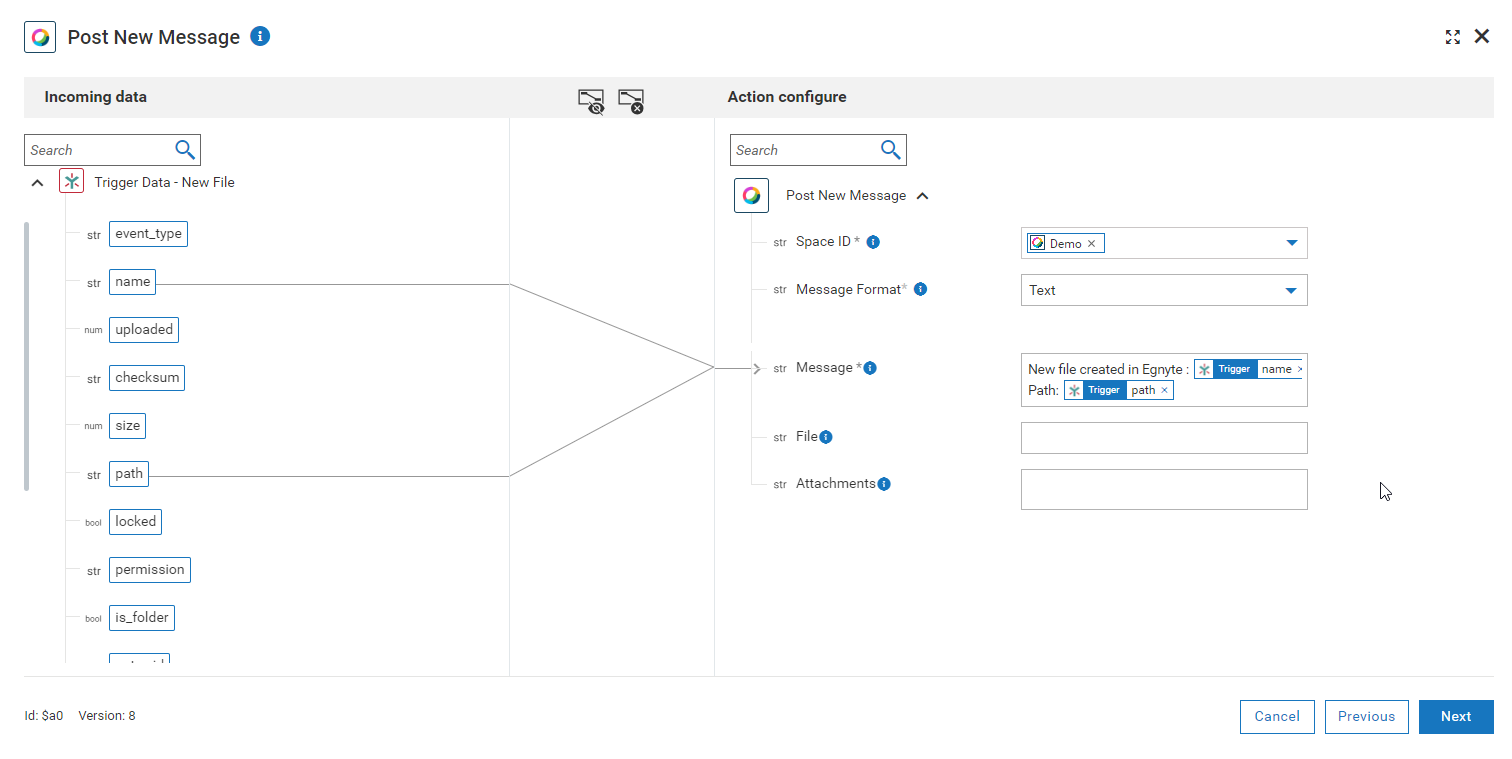The height and width of the screenshot is (759, 1512).
Task: Open the info tooltip beside Post New Message title
Action: coord(260,36)
